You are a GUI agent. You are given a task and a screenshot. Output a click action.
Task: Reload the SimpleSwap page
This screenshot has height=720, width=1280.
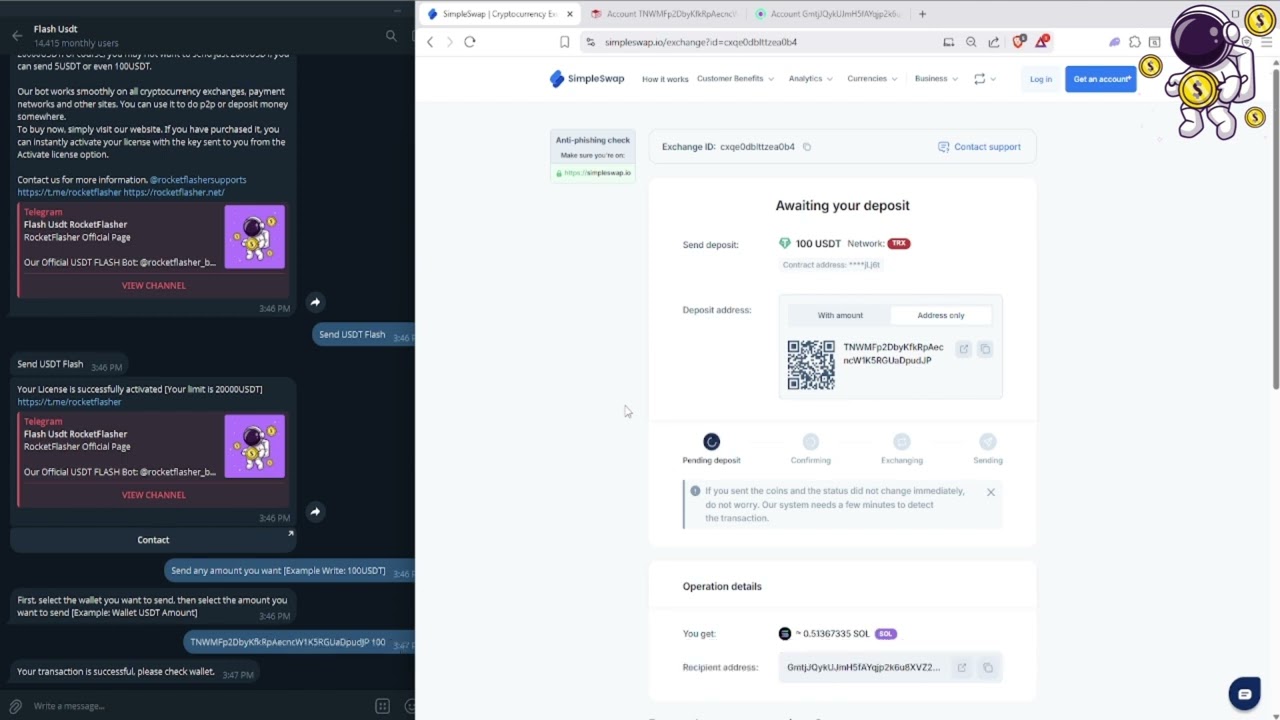pos(470,42)
